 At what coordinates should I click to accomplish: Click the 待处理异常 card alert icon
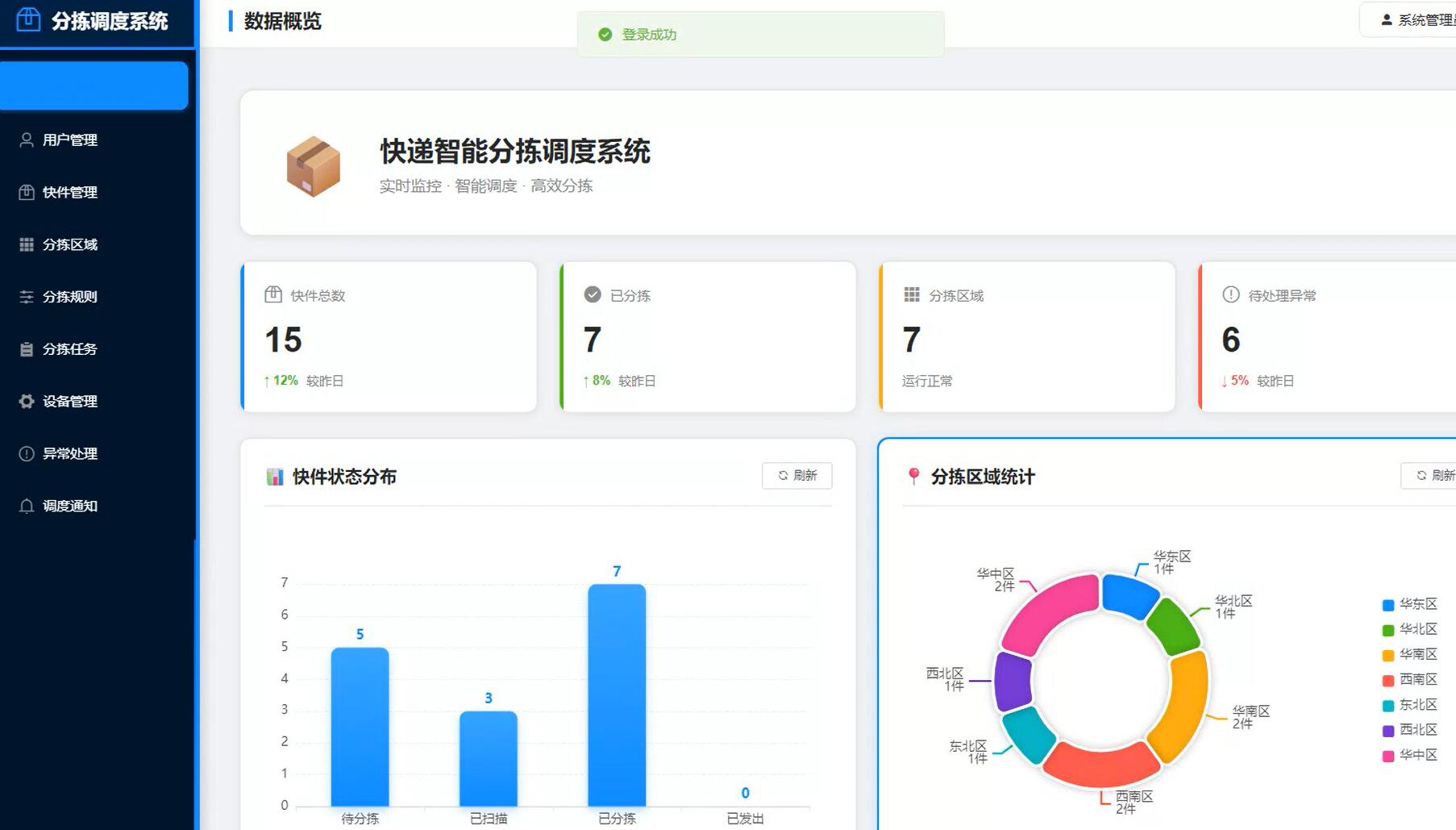[1231, 295]
